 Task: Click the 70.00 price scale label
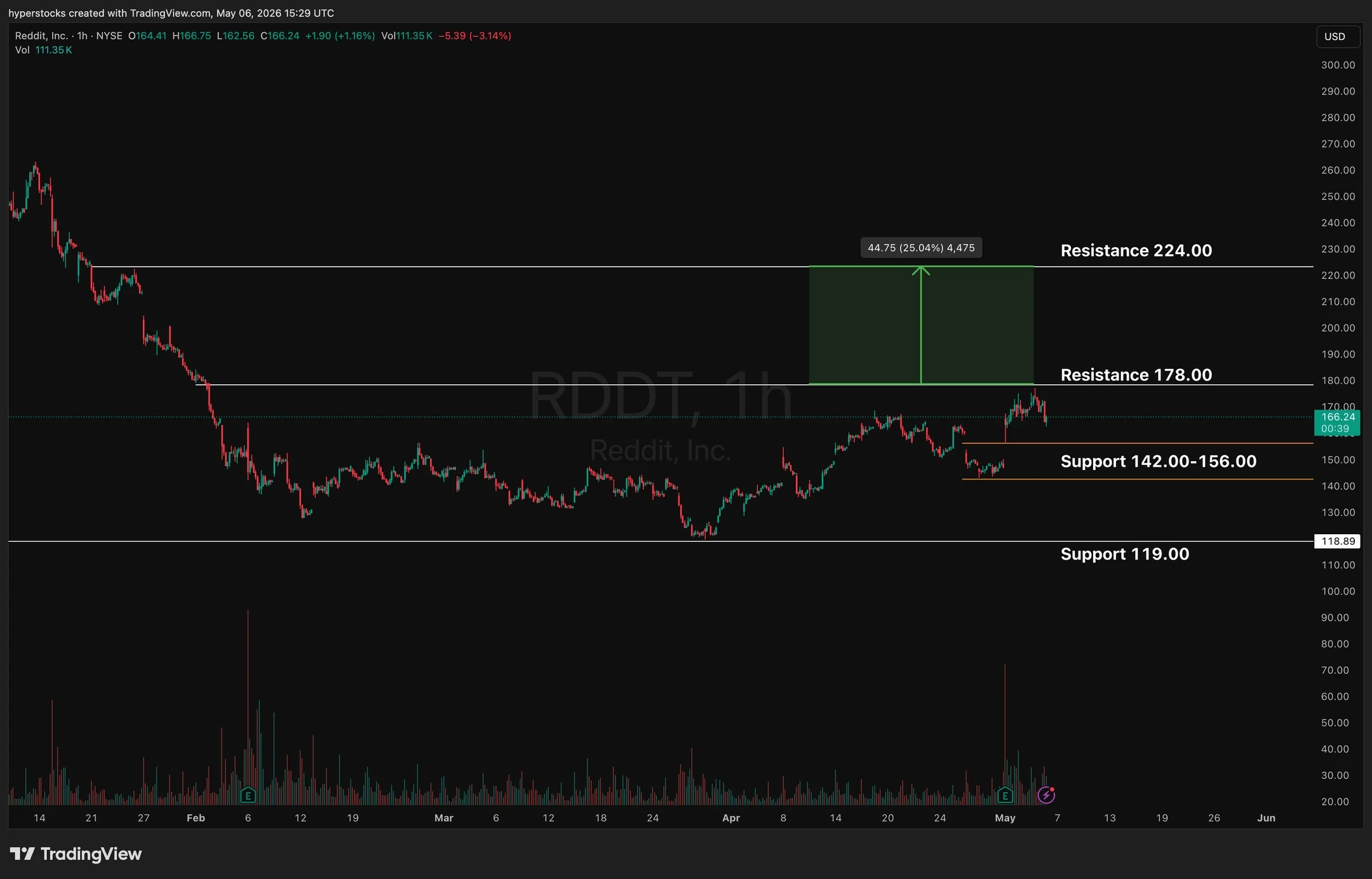(1335, 670)
